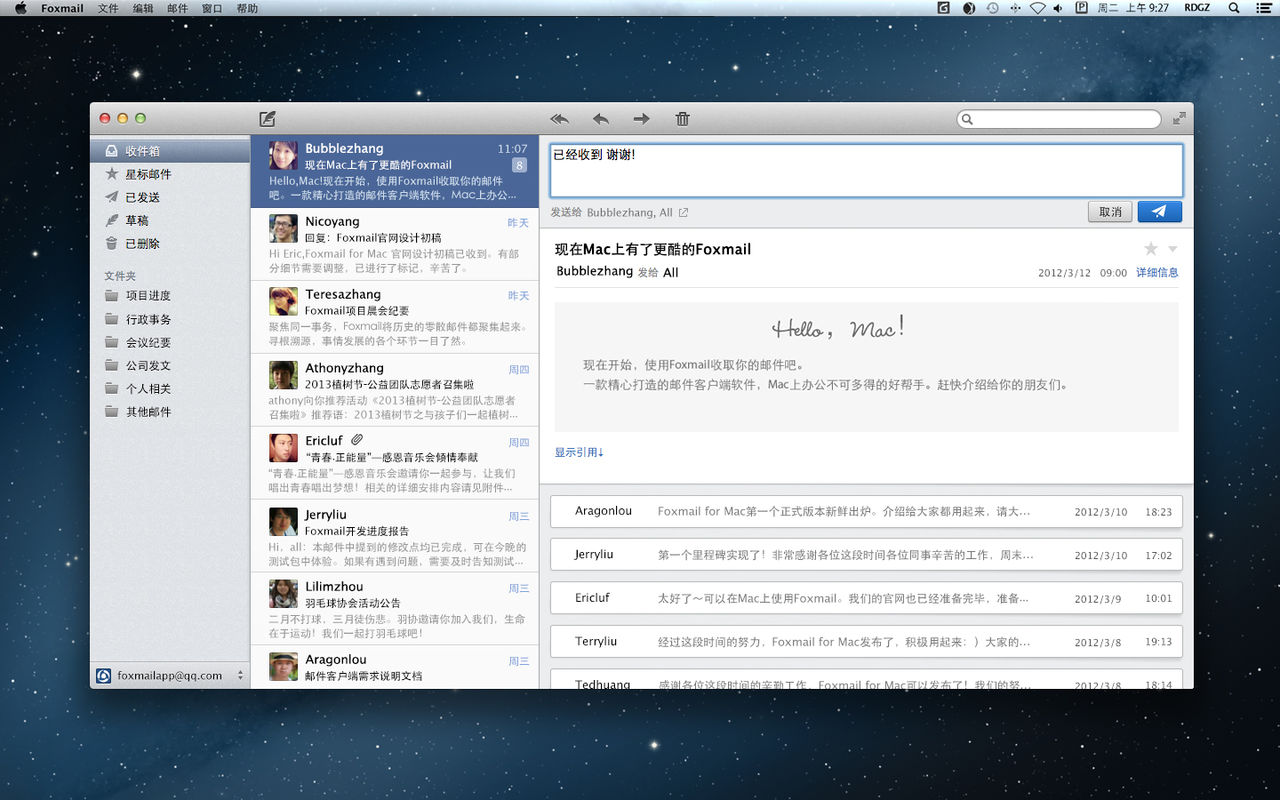Open the arrow menu next to the star
1280x800 pixels.
[1173, 249]
